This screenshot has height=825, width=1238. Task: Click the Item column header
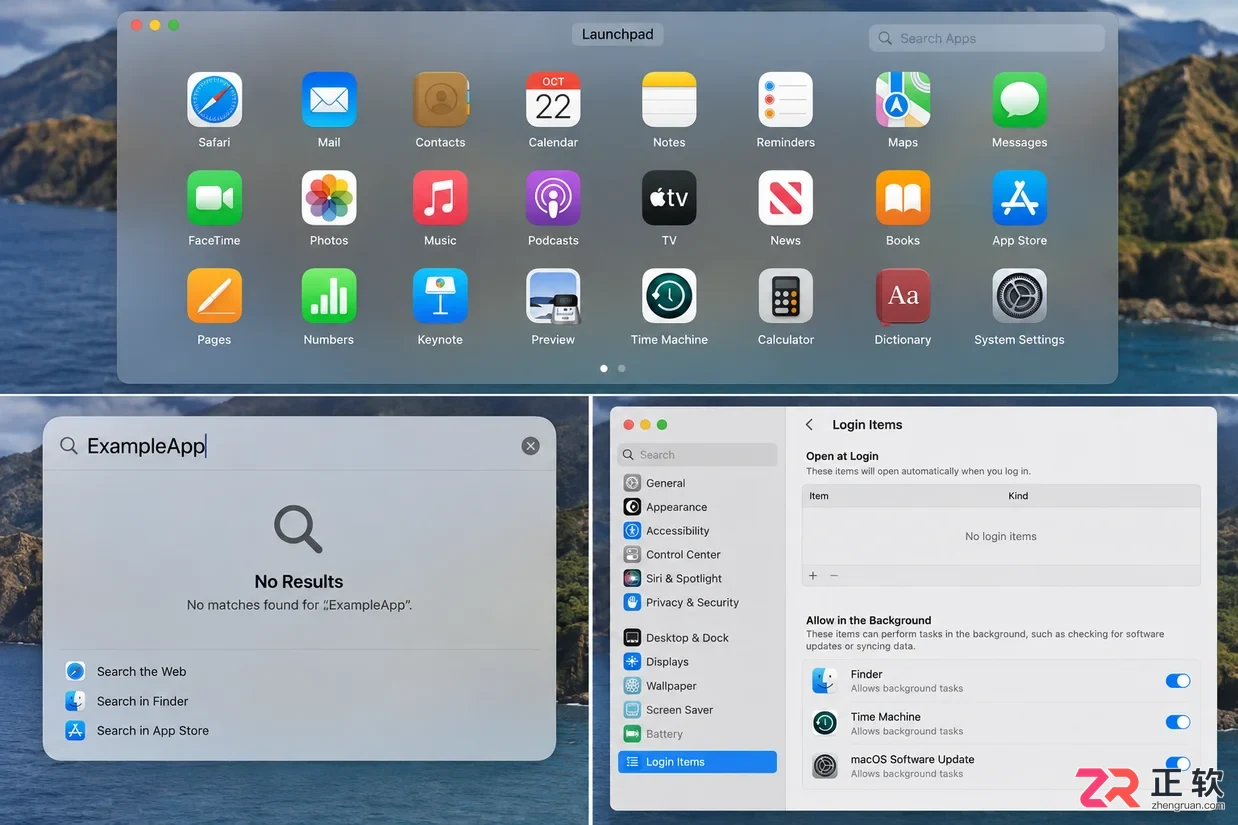819,496
